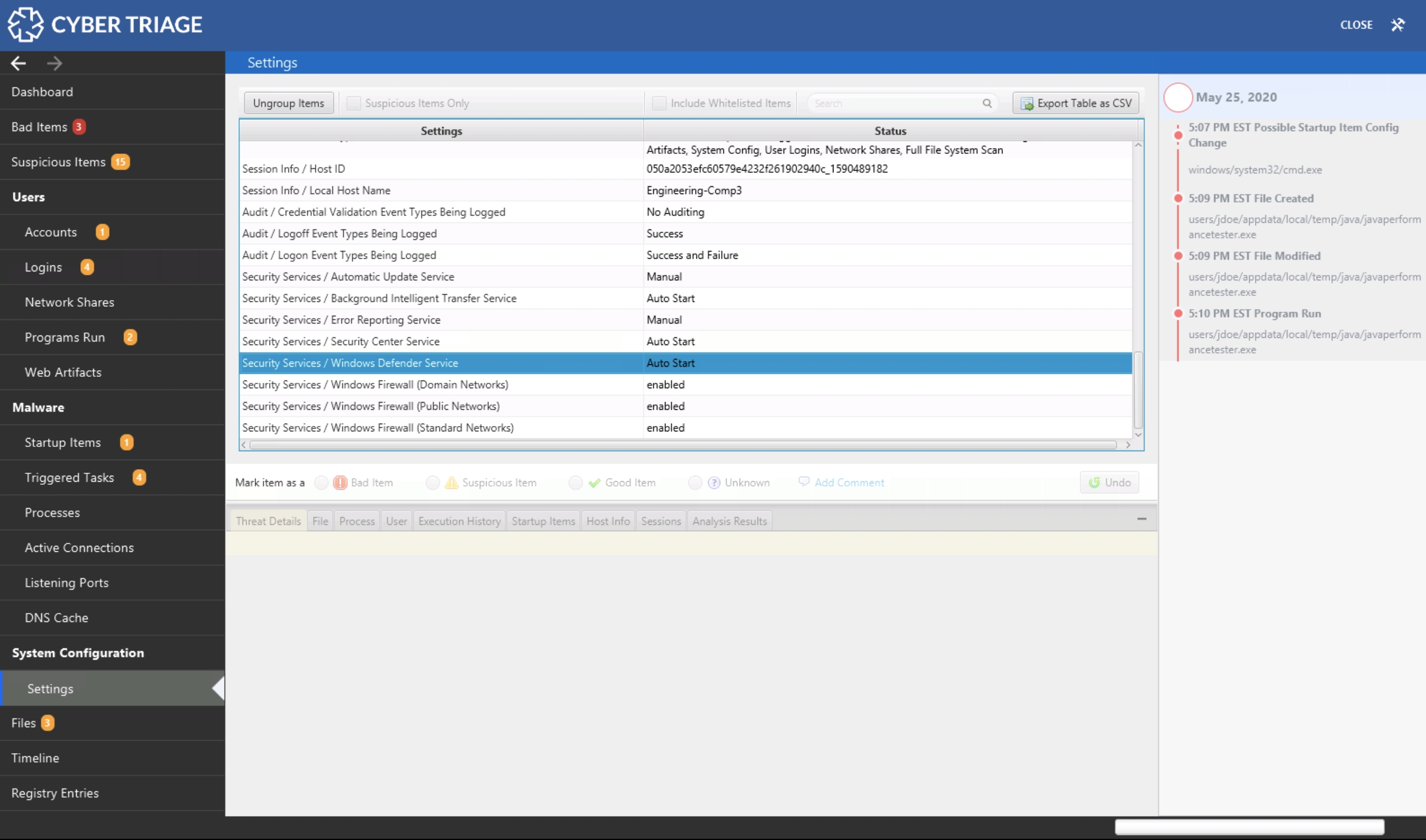The width and height of the screenshot is (1426, 840).
Task: Open Timeline in the sidebar
Action: click(113, 758)
